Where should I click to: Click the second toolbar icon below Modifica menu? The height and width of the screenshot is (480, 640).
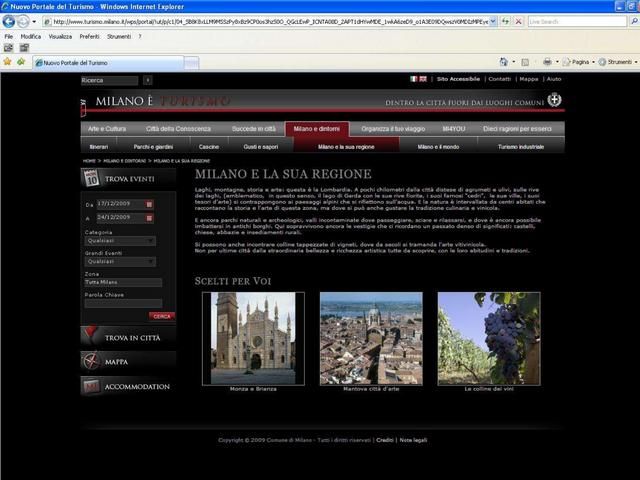click(24, 48)
